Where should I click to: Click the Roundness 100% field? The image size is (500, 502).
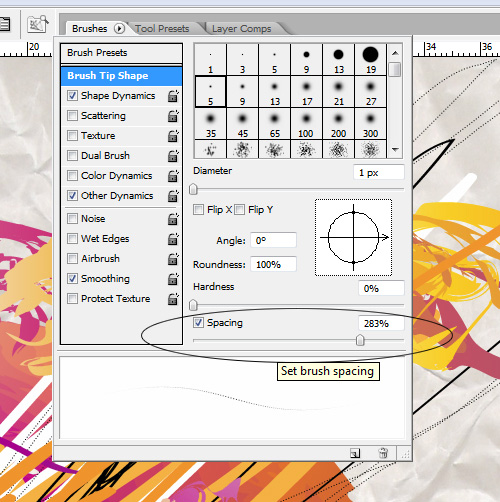273,265
